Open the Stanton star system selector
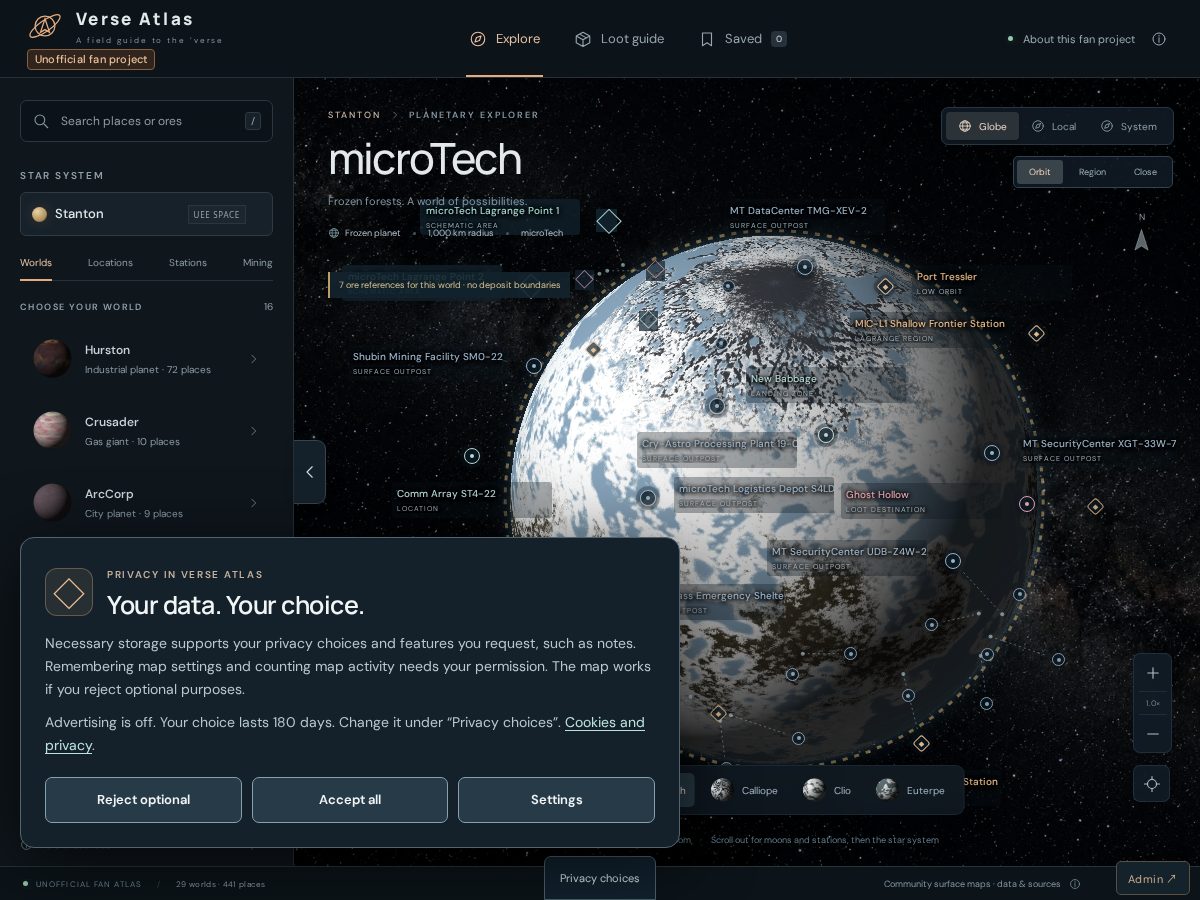Screen dimensions: 1200x900 coord(146,214)
